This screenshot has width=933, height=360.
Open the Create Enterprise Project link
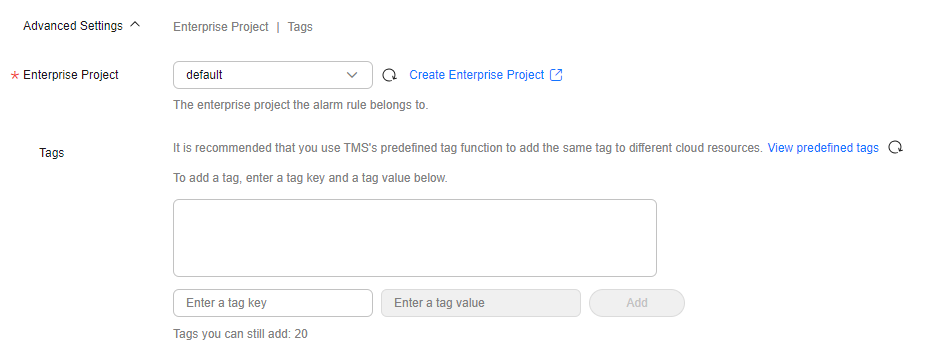pyautogui.click(x=477, y=75)
